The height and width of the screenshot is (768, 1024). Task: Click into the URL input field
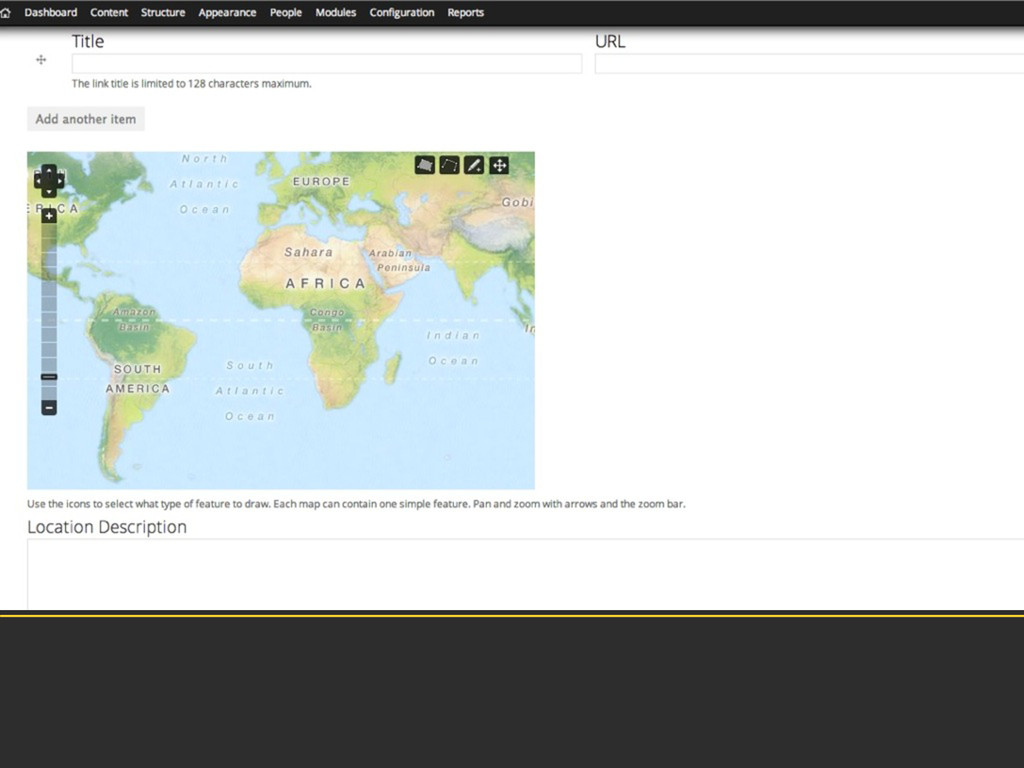tap(808, 63)
